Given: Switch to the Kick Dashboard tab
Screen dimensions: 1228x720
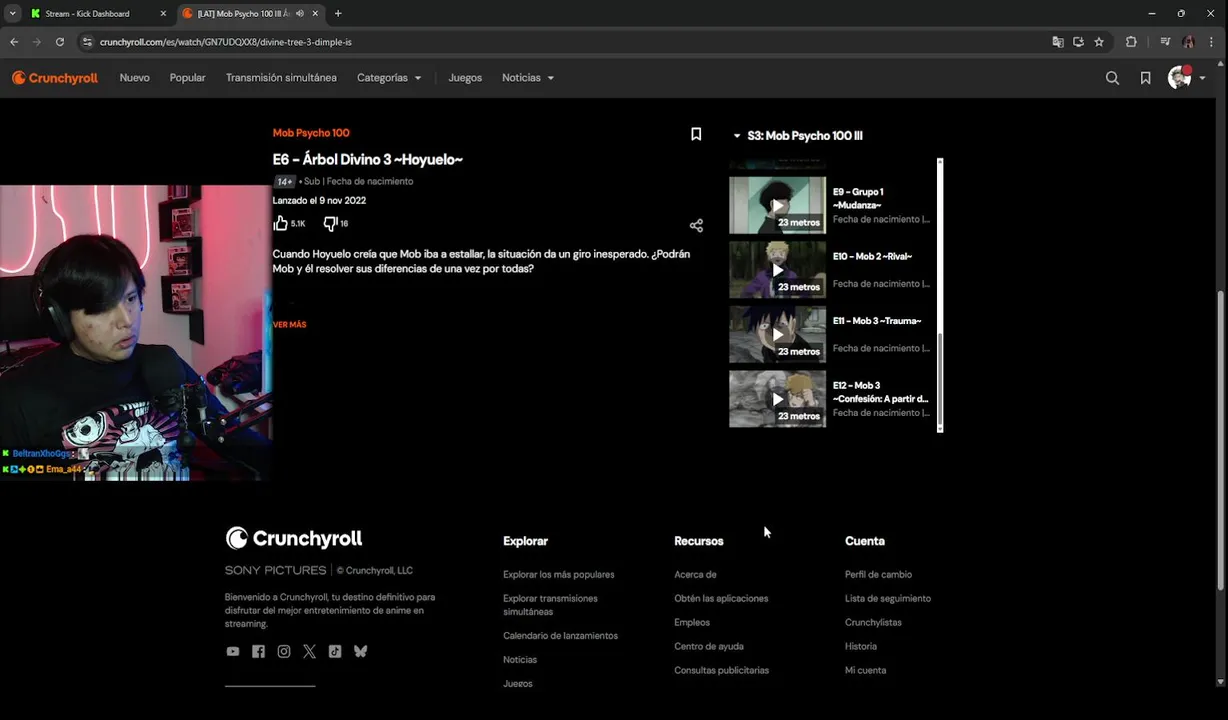Looking at the screenshot, I should click(99, 14).
